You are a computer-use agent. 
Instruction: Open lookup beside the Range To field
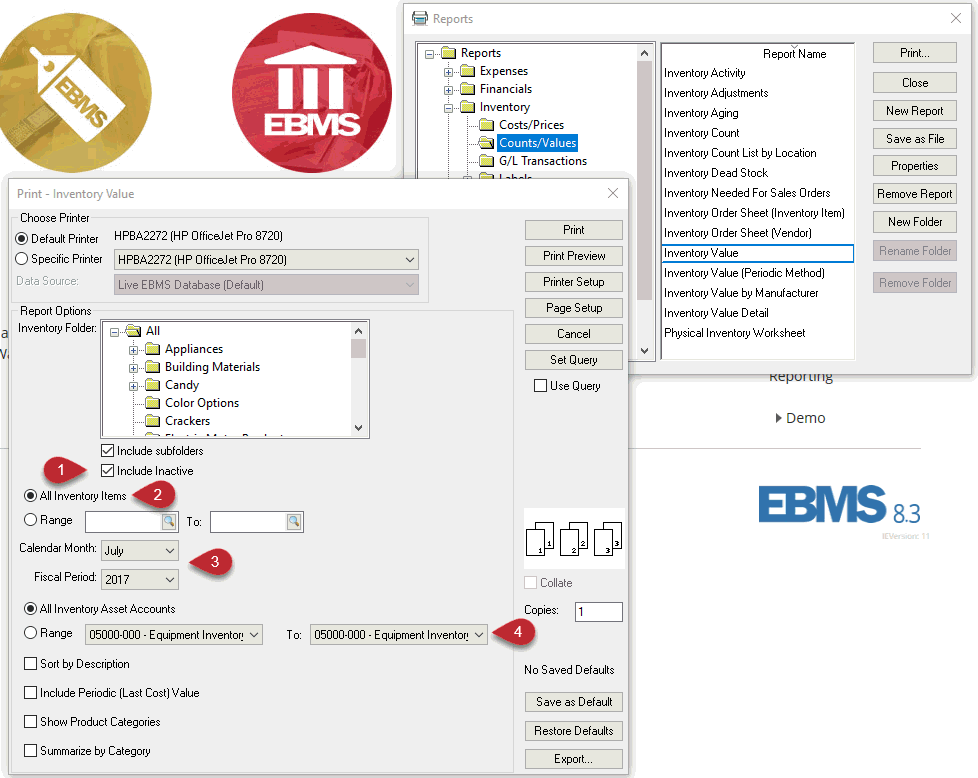(x=294, y=522)
